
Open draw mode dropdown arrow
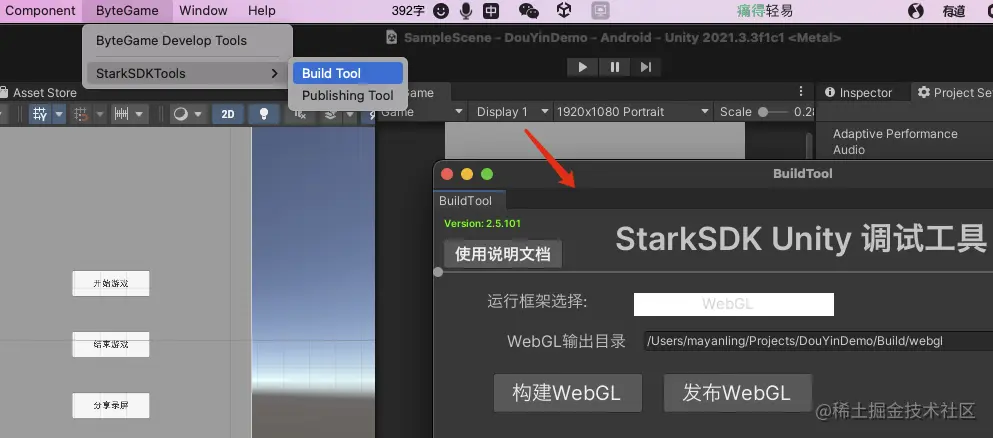coord(198,114)
